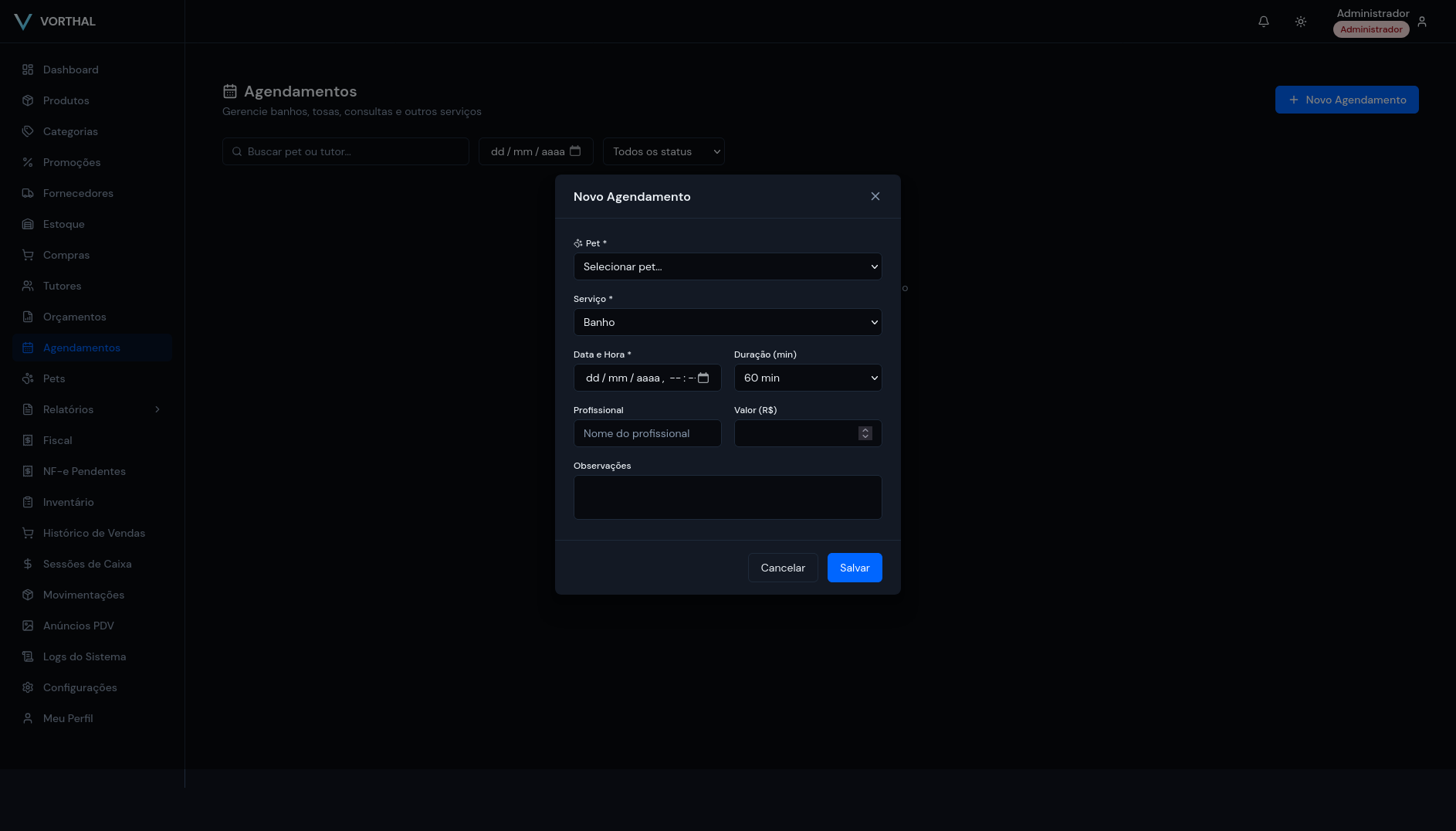1456x831 pixels.
Task: Click the notifications bell icon
Action: coord(1264,22)
